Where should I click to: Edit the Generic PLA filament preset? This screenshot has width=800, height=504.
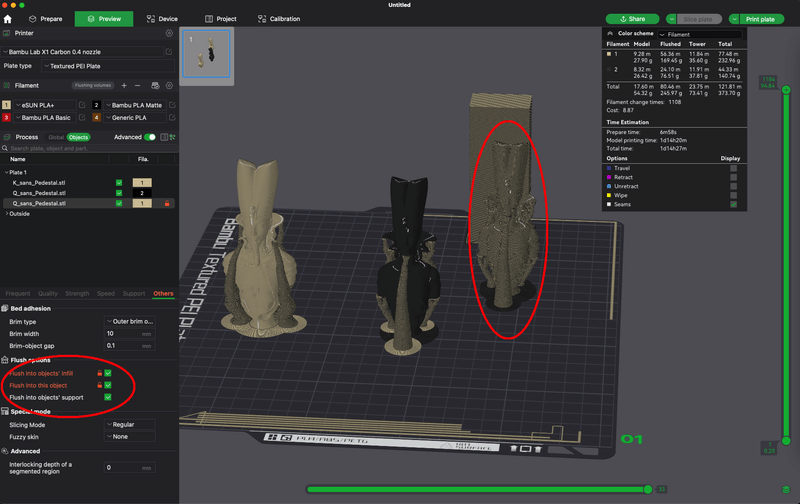coord(172,117)
